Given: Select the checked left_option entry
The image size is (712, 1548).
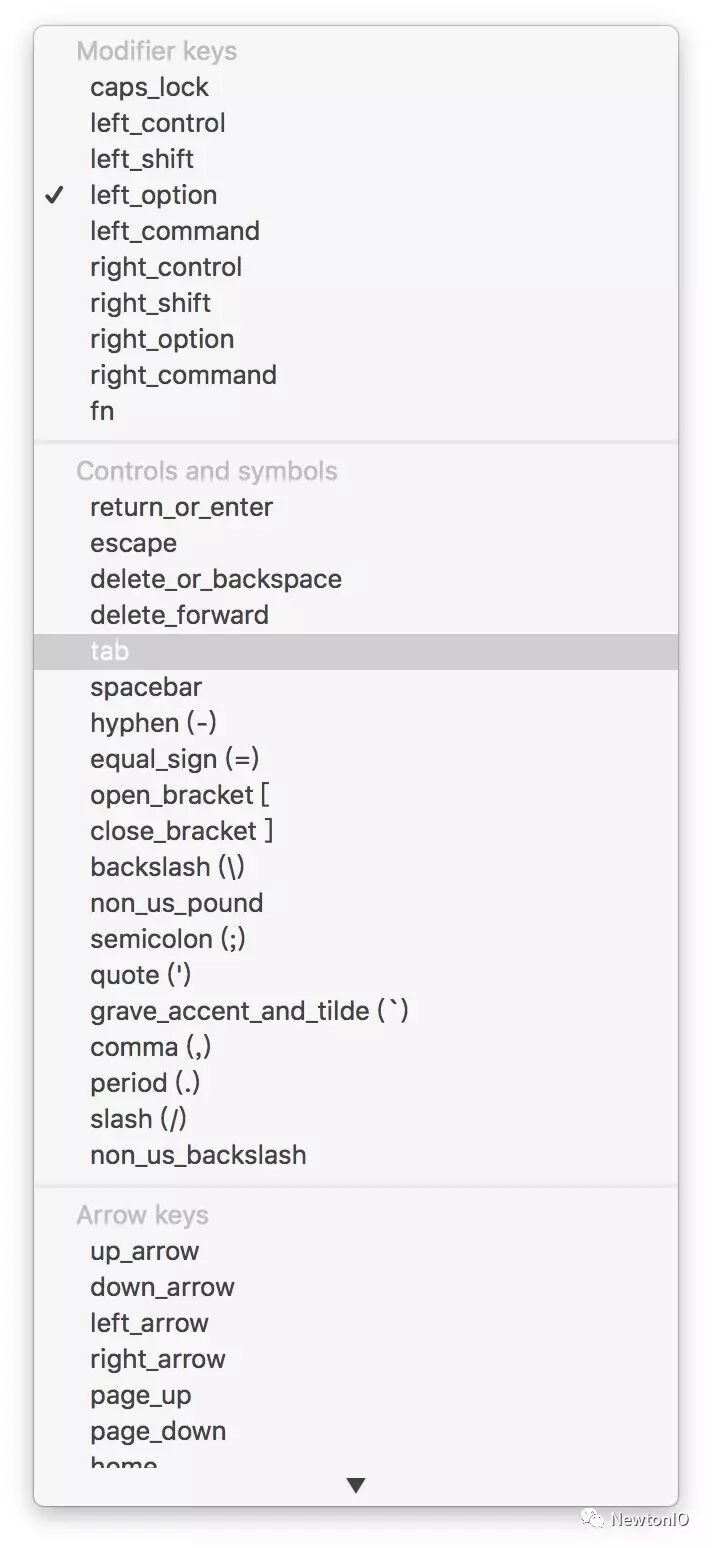Looking at the screenshot, I should click(x=153, y=195).
